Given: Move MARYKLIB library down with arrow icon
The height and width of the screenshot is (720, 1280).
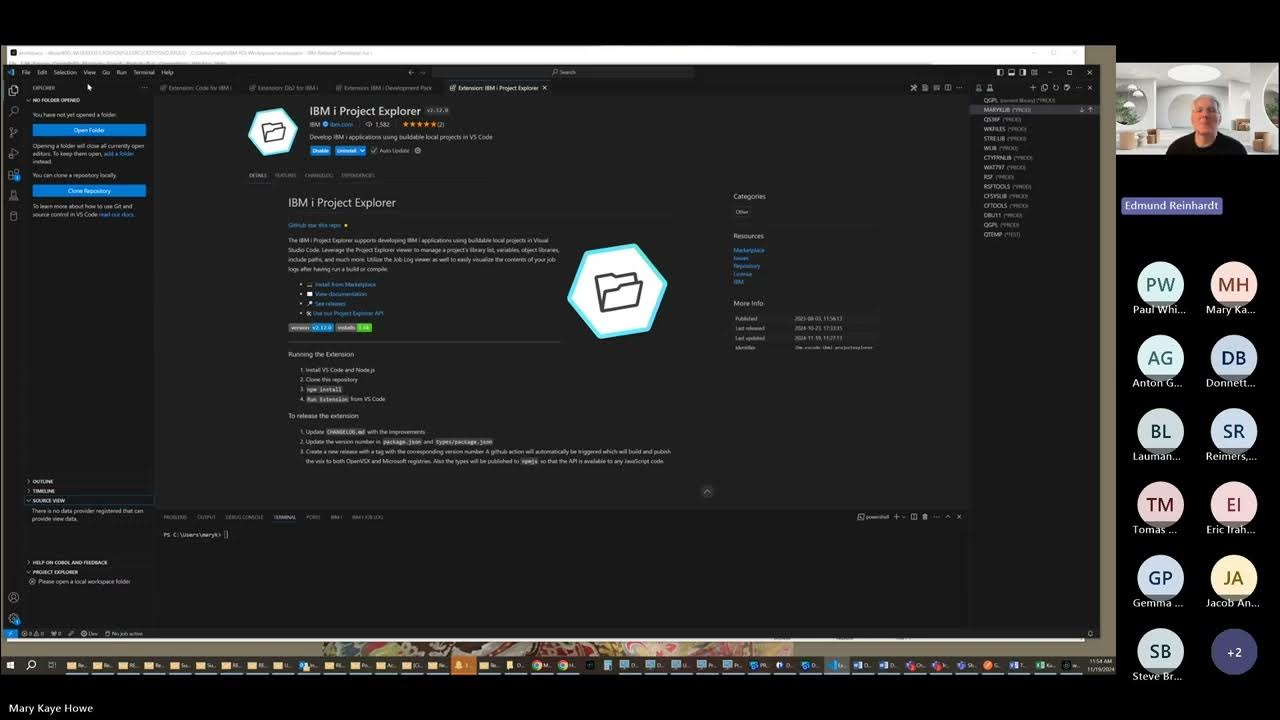Looking at the screenshot, I should [1081, 110].
